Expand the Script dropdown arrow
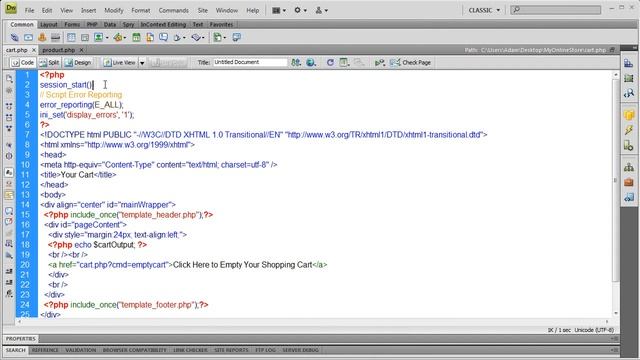640x360 pixels. 203,38
